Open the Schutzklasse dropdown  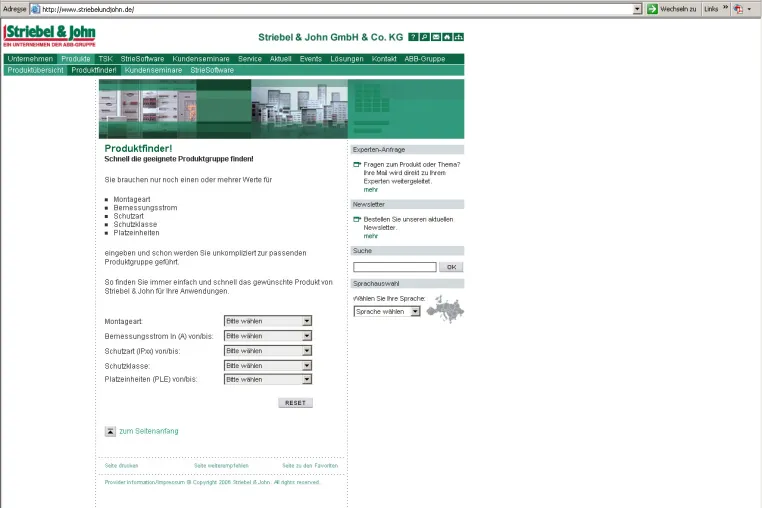point(268,366)
